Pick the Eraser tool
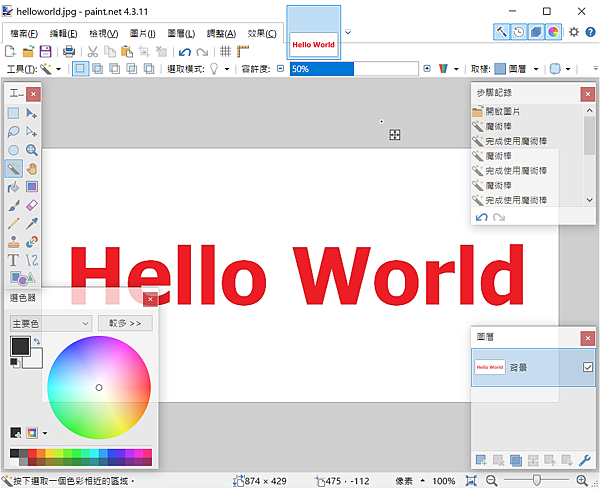This screenshot has height=489, width=600. (x=32, y=205)
